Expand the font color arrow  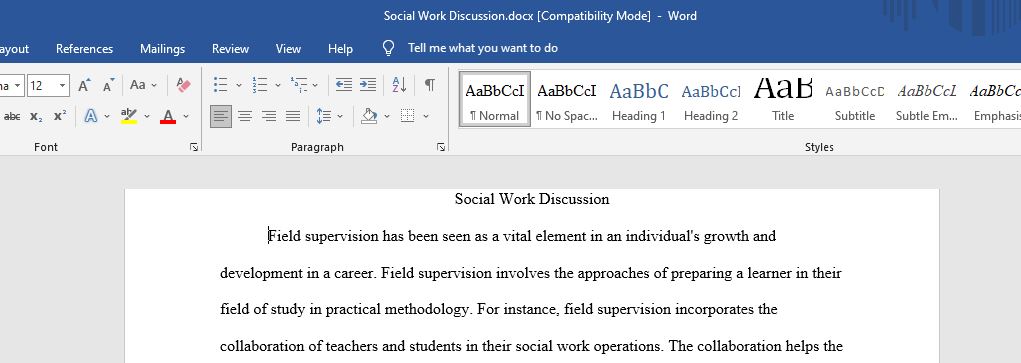186,116
